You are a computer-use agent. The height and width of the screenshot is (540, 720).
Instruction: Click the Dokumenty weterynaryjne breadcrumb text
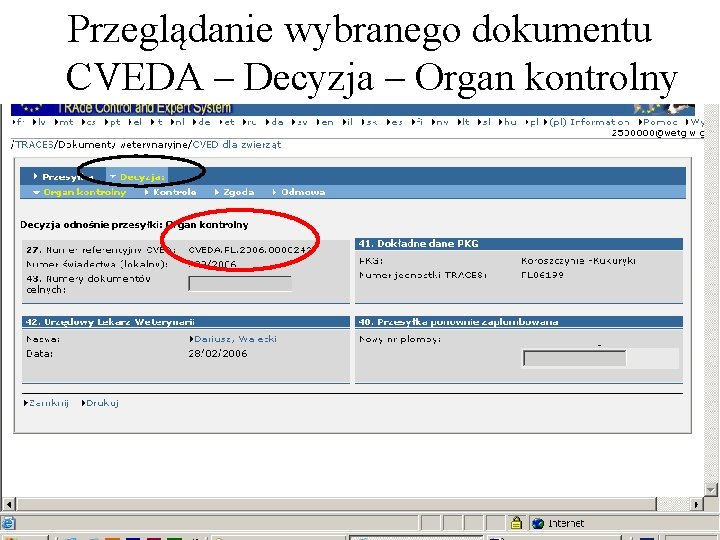click(x=123, y=145)
